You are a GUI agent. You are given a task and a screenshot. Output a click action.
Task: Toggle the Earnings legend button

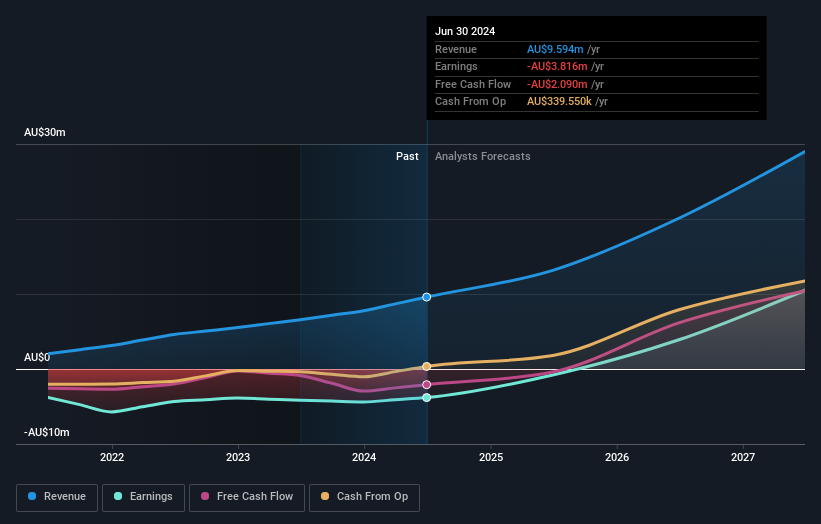click(143, 497)
